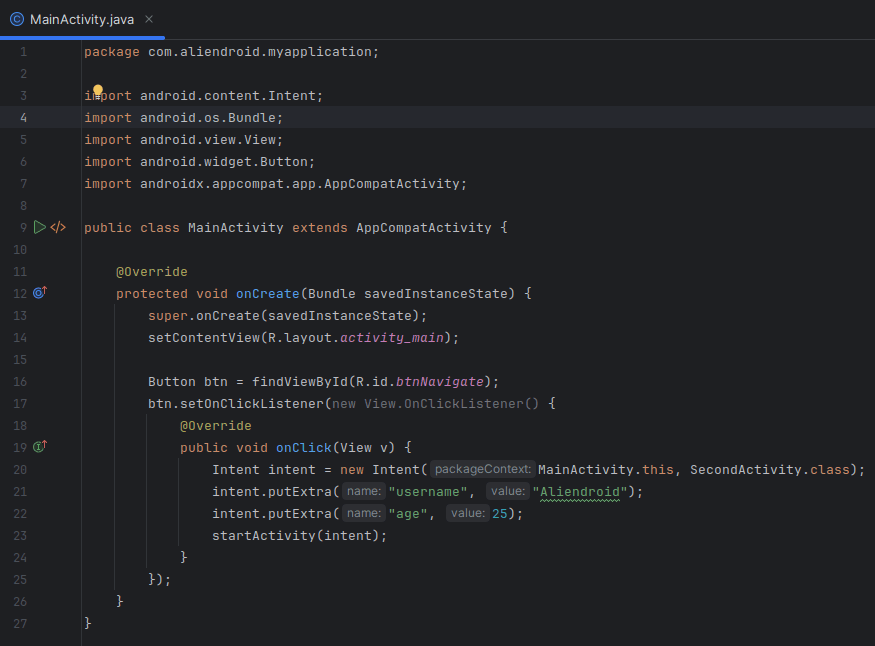
Task: Click the "username" string literal
Action: tap(427, 492)
